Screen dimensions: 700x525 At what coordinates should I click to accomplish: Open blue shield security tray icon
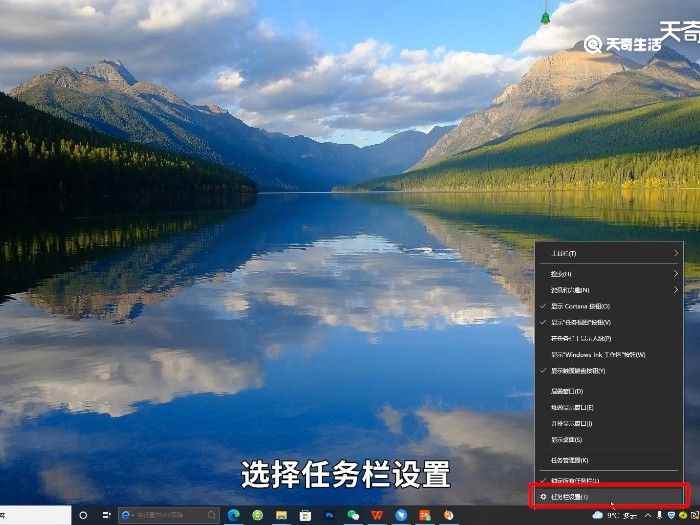click(x=671, y=516)
